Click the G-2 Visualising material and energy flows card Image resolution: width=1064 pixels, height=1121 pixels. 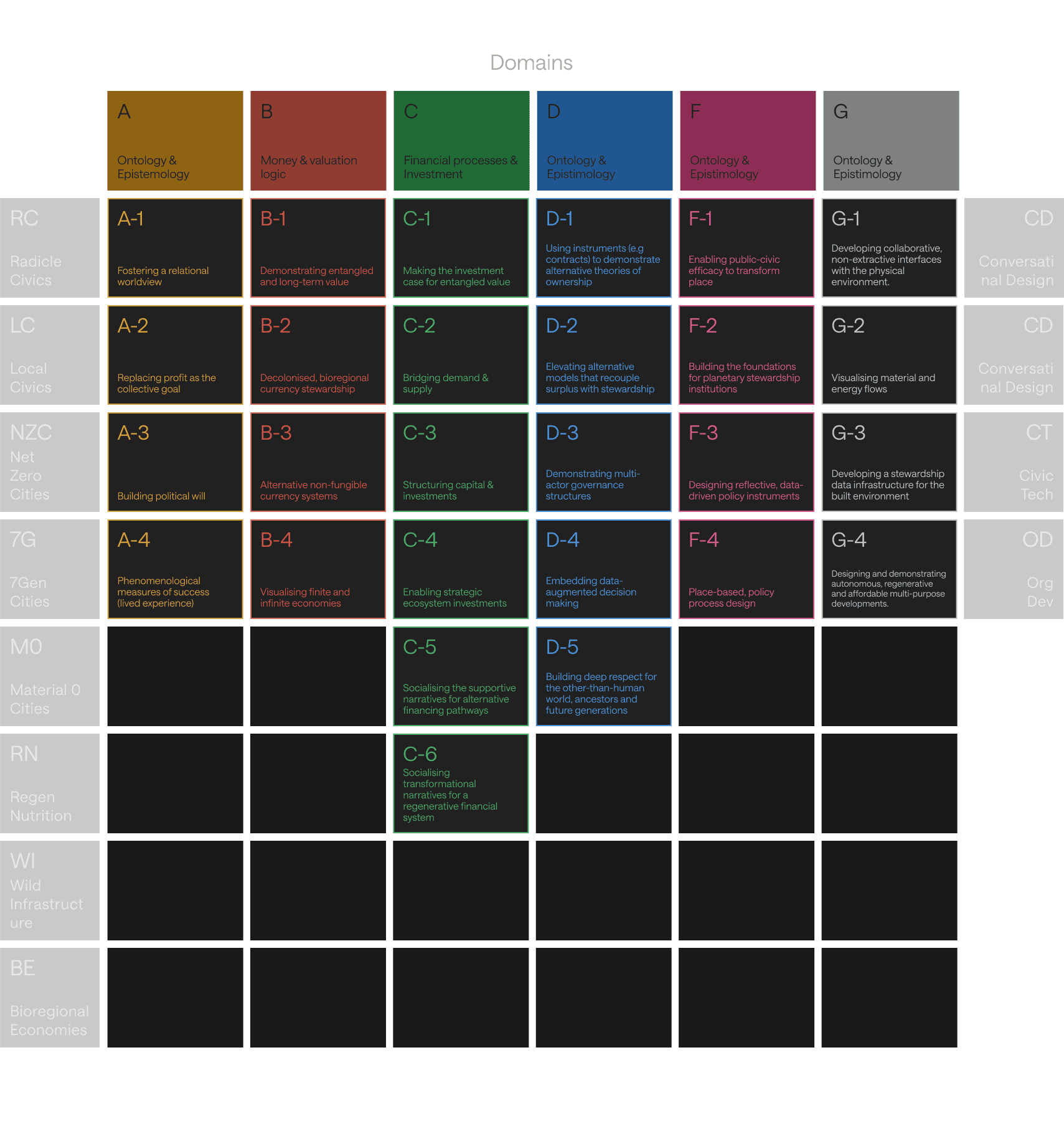click(x=889, y=355)
